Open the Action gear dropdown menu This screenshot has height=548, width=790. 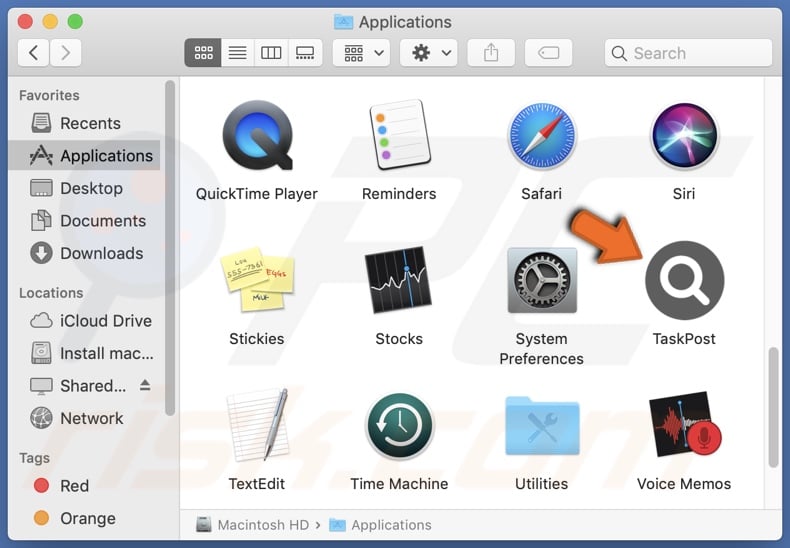(x=429, y=52)
